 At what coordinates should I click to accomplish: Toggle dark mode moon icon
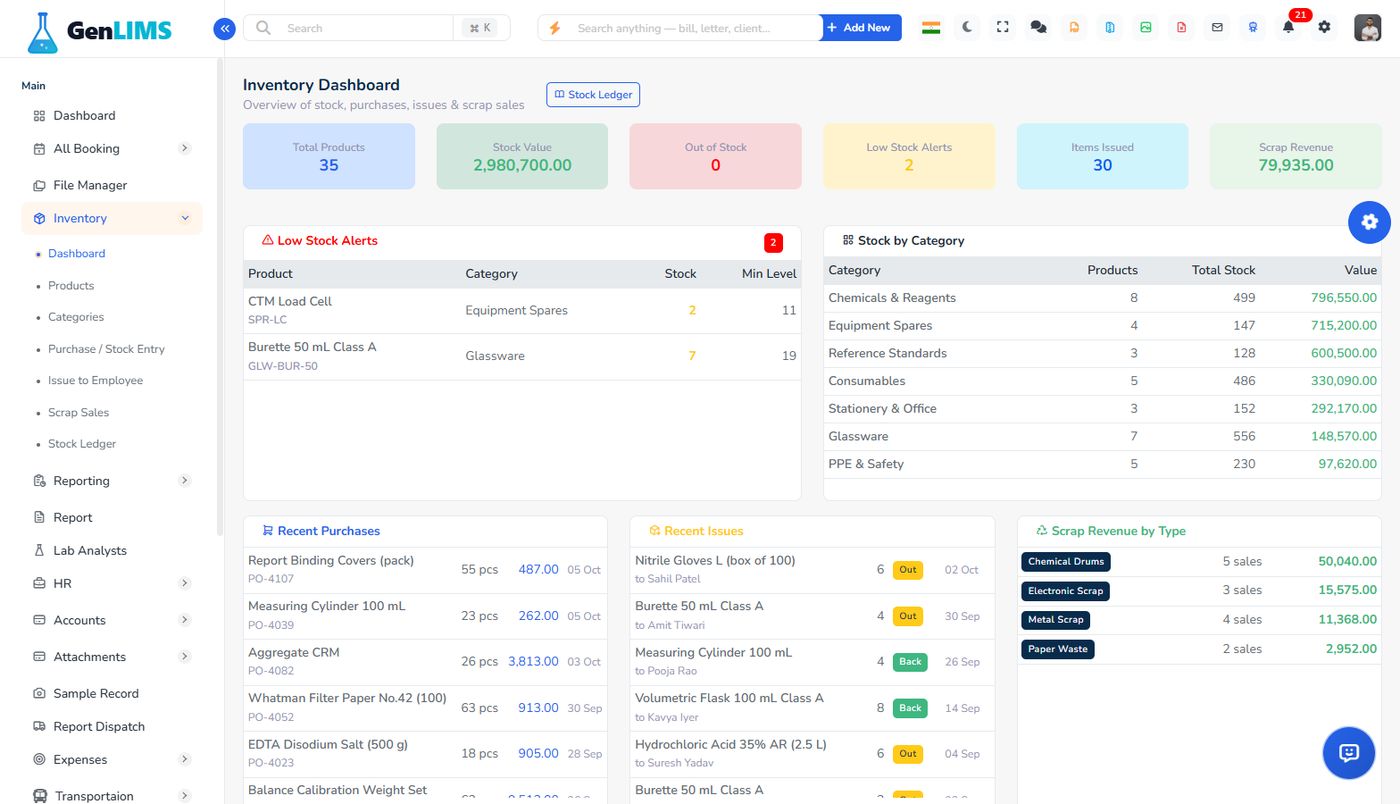click(x=967, y=28)
